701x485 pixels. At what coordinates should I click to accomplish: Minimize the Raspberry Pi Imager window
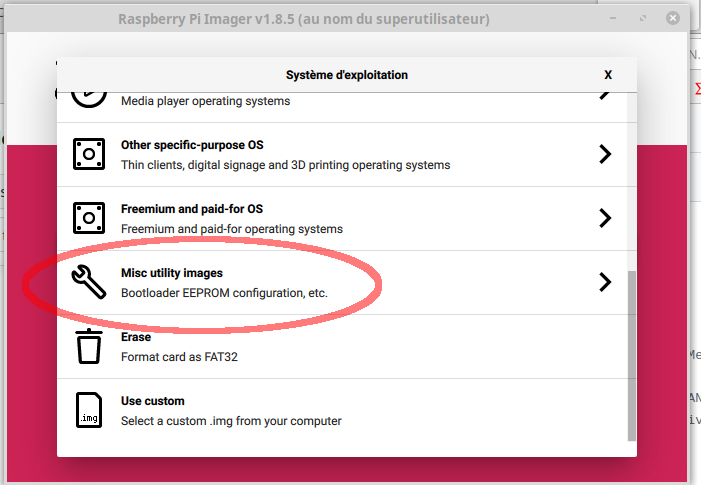click(x=613, y=18)
